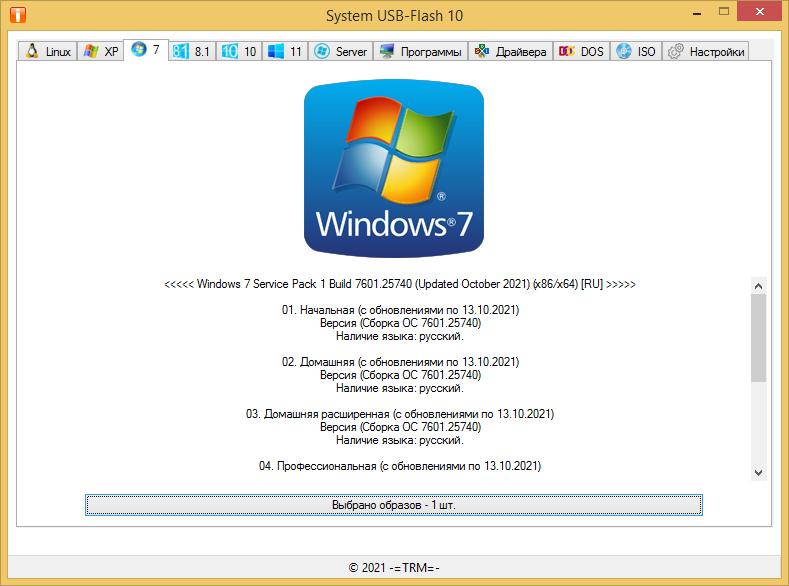Click the Программы monitor icon
The height and width of the screenshot is (586, 789).
coord(387,51)
